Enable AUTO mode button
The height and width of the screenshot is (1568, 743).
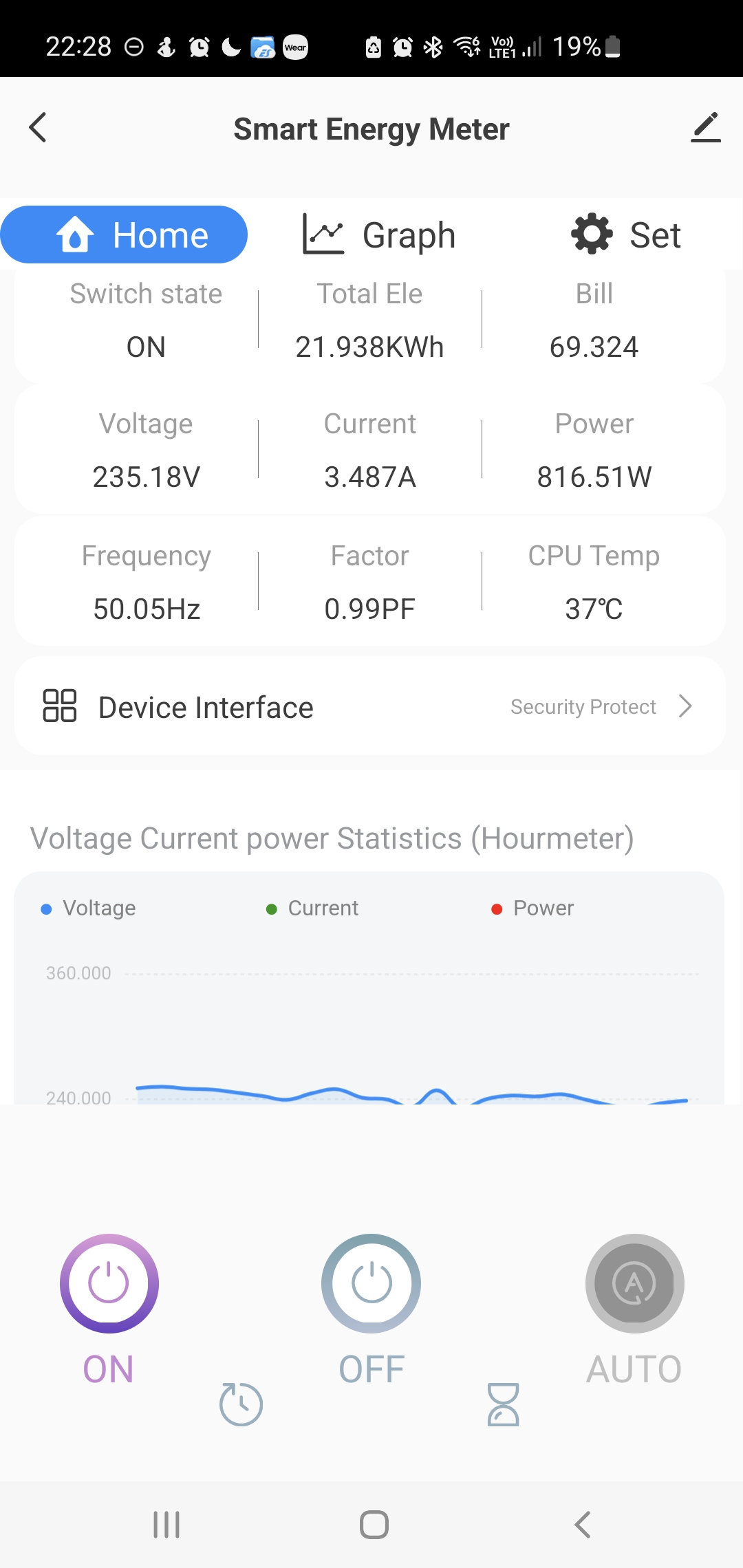coord(634,1283)
